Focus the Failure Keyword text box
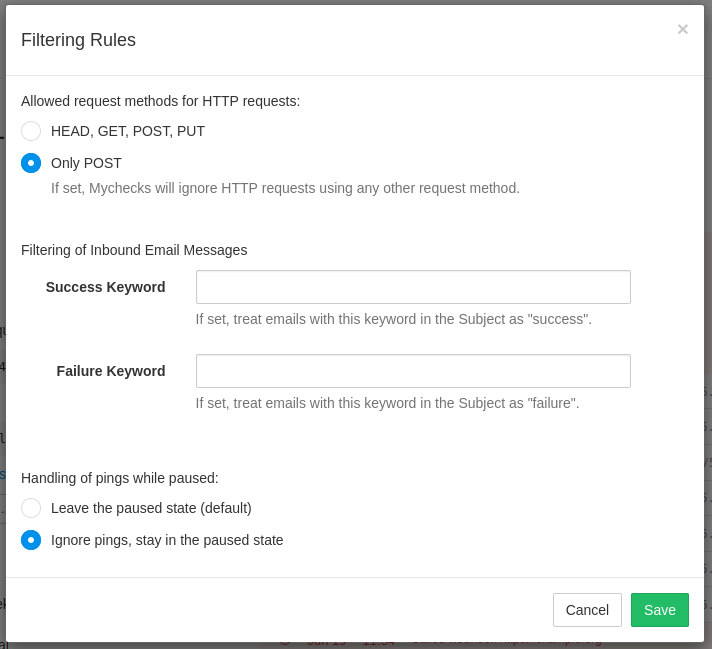712x649 pixels. coord(413,371)
